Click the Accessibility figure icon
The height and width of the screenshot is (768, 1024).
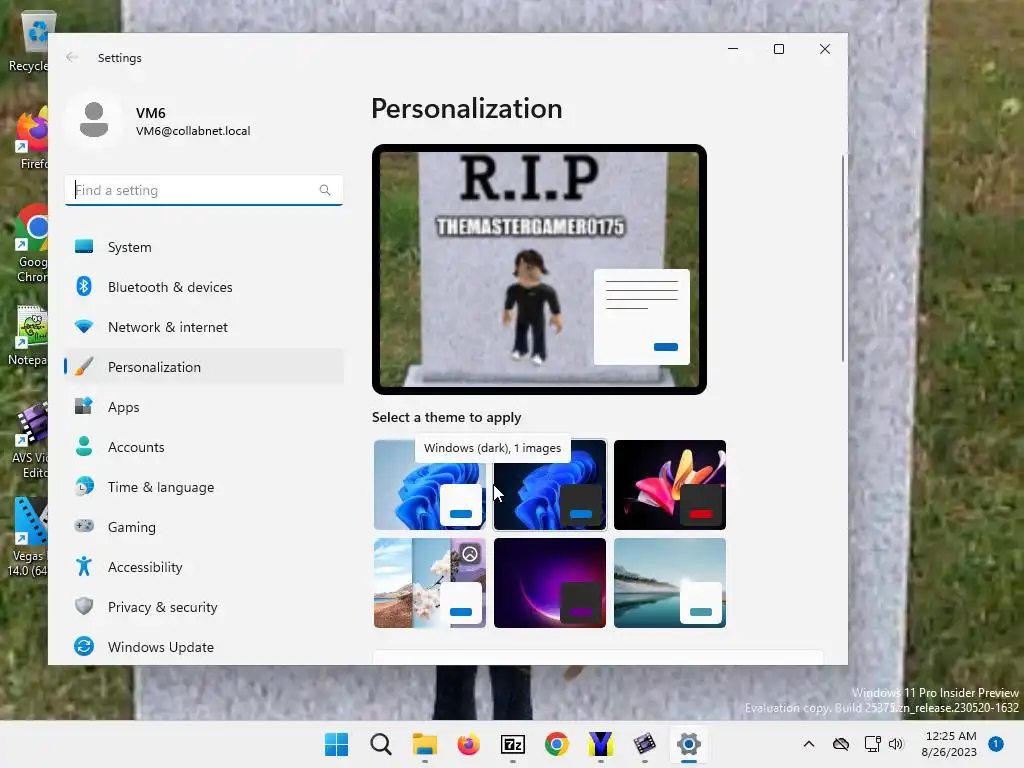[x=84, y=566]
